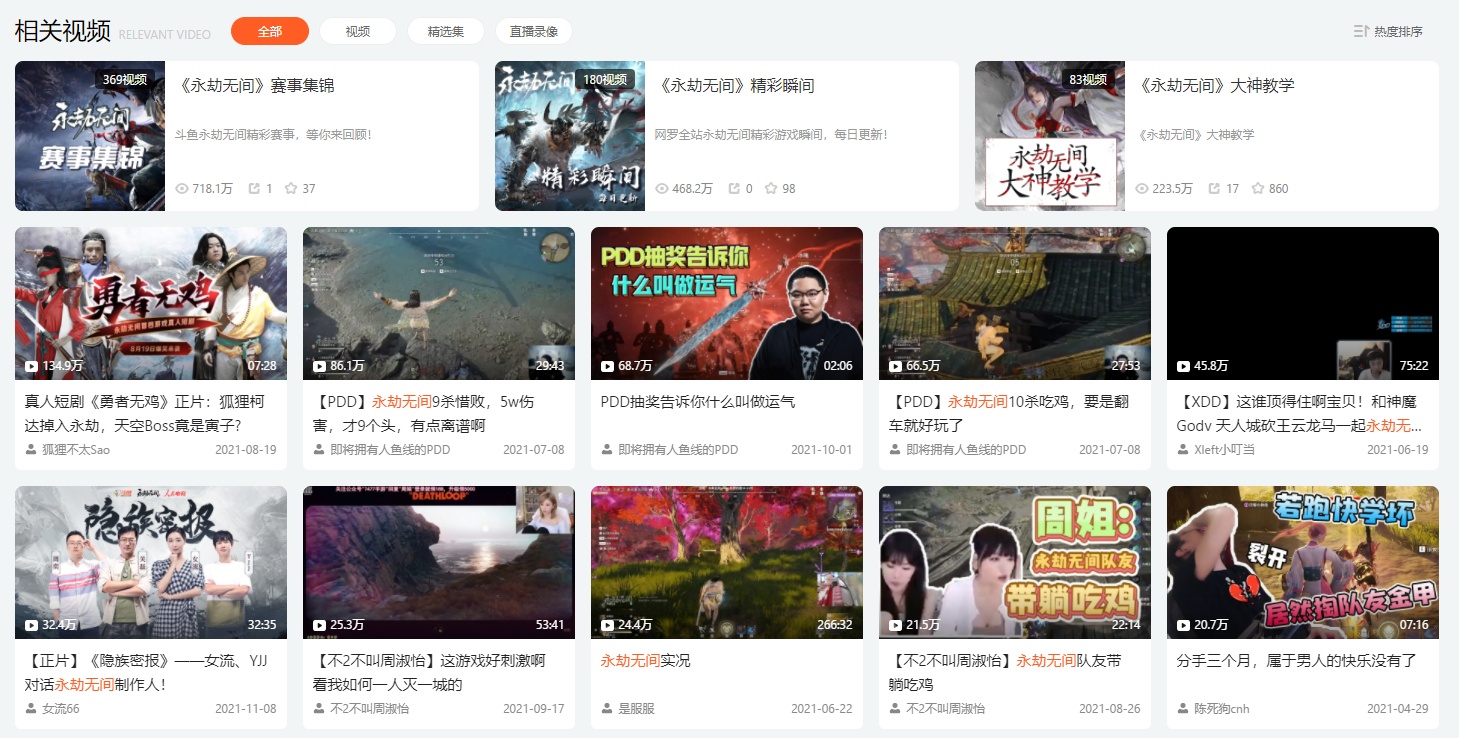Click the description 斗鱼永劫无间精彩赛事，等你来回顾！
Viewport: 1459px width, 738px height.
pos(273,134)
